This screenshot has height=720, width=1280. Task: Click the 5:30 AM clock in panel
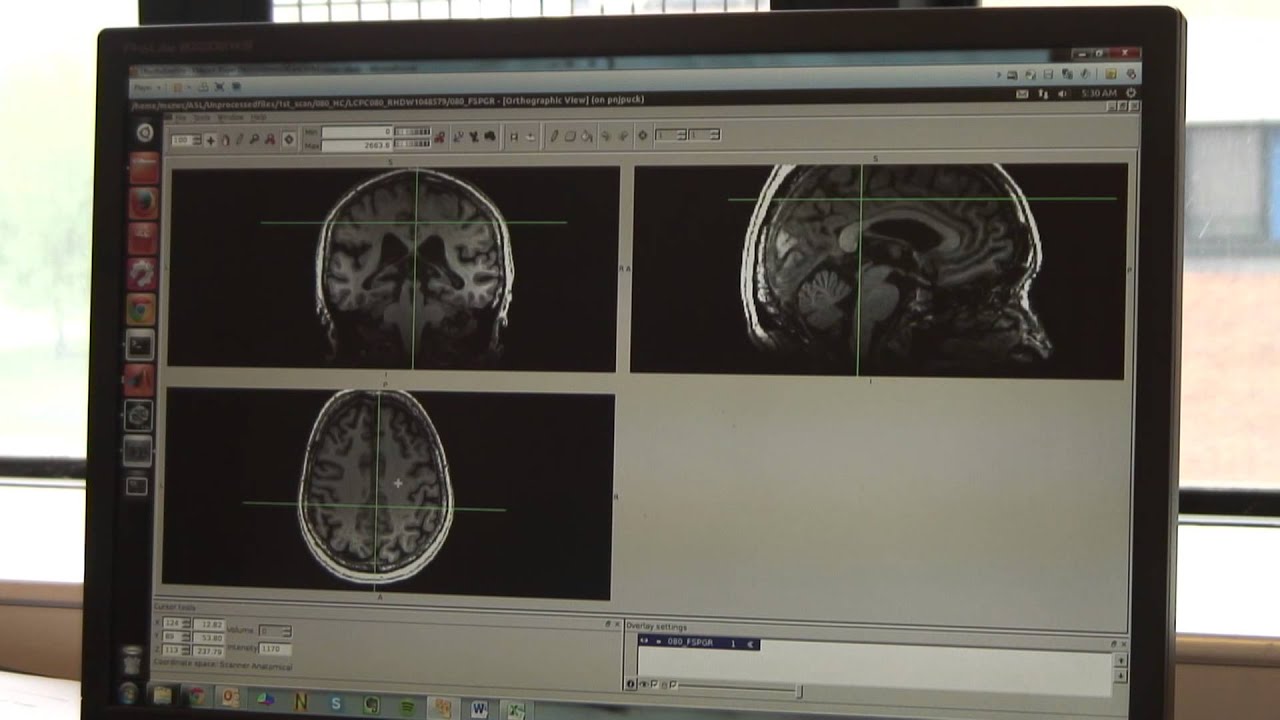1099,93
